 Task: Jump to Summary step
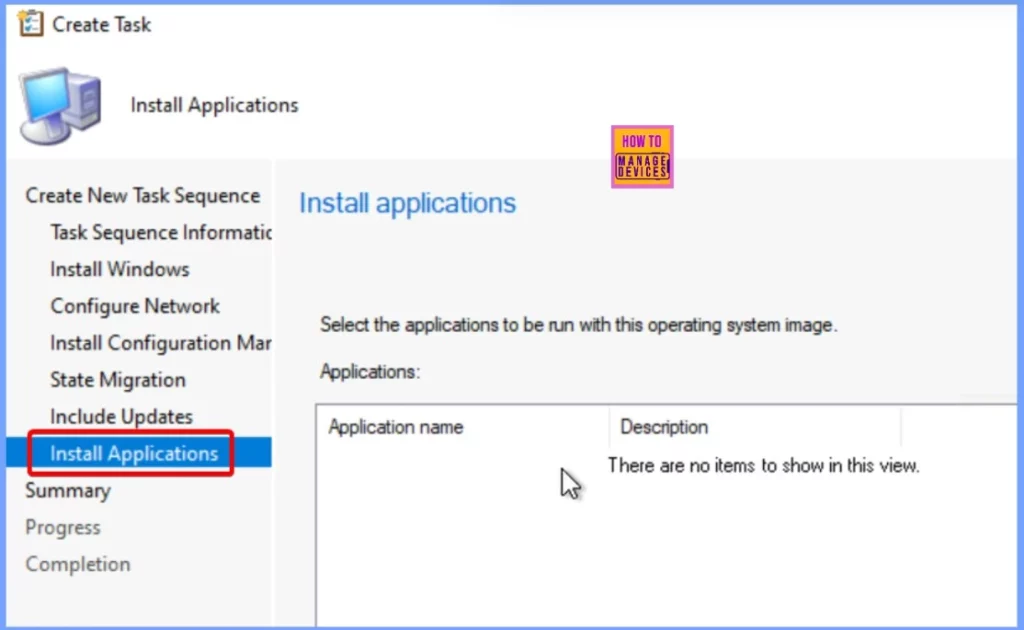(x=68, y=491)
